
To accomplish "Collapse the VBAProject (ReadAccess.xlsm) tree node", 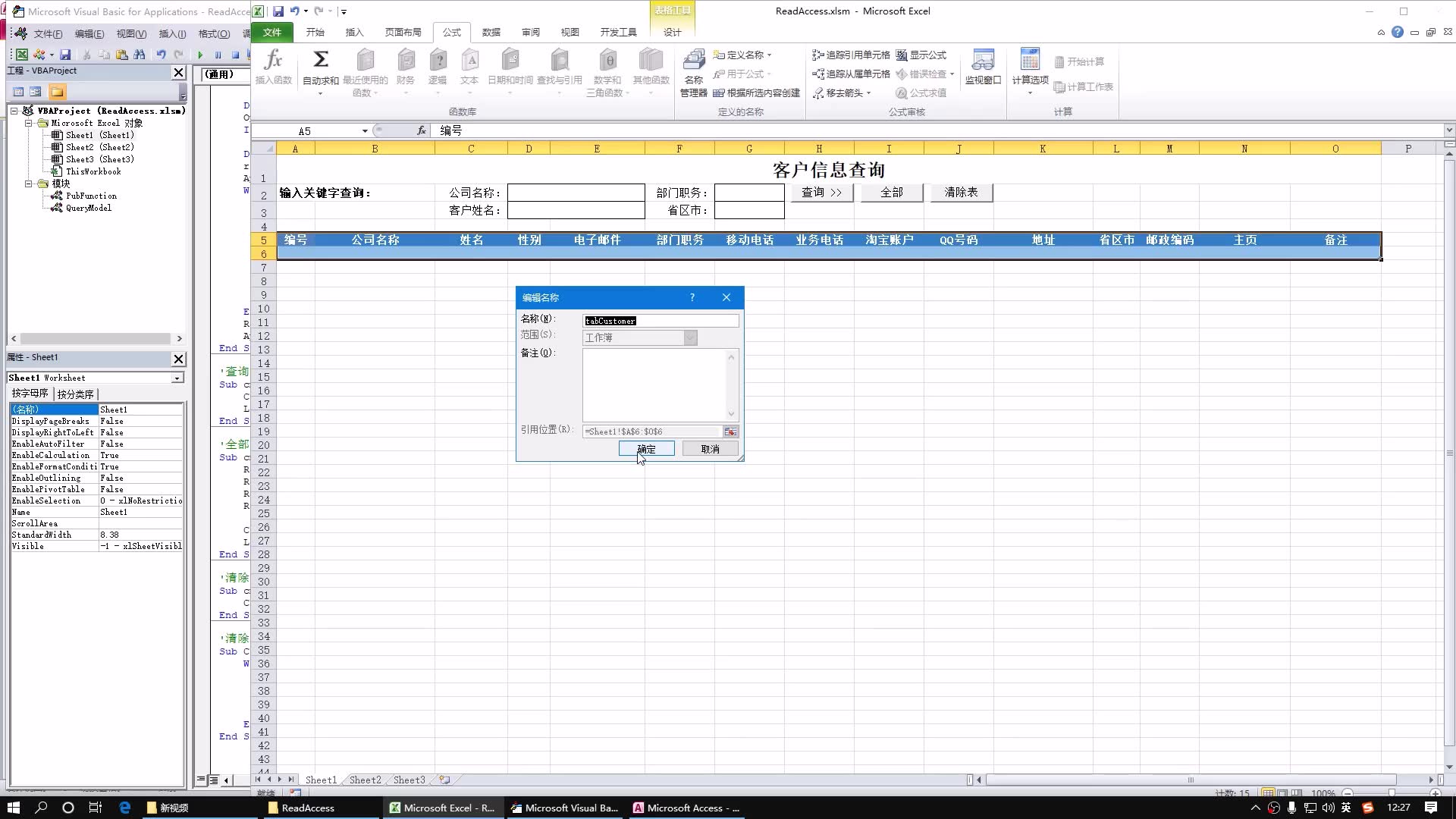I will click(14, 111).
